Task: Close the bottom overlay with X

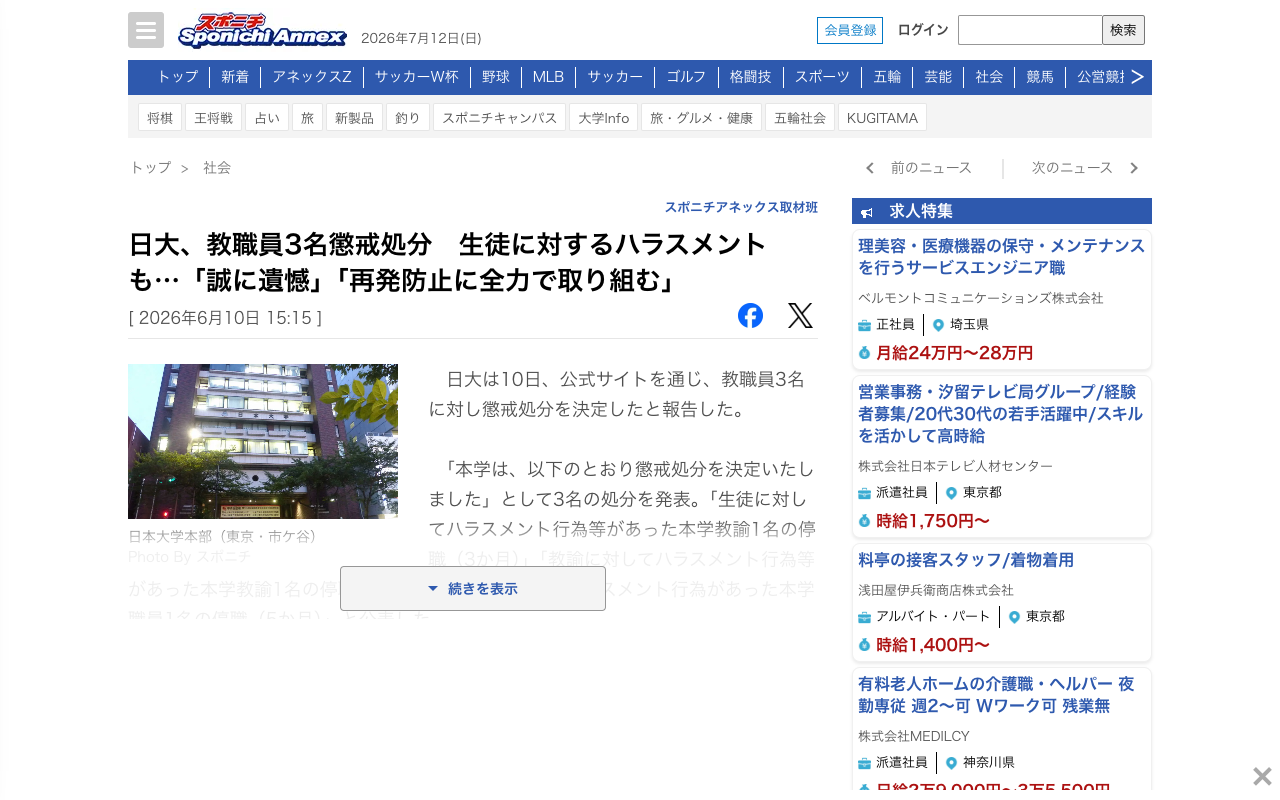Action: 1262,776
